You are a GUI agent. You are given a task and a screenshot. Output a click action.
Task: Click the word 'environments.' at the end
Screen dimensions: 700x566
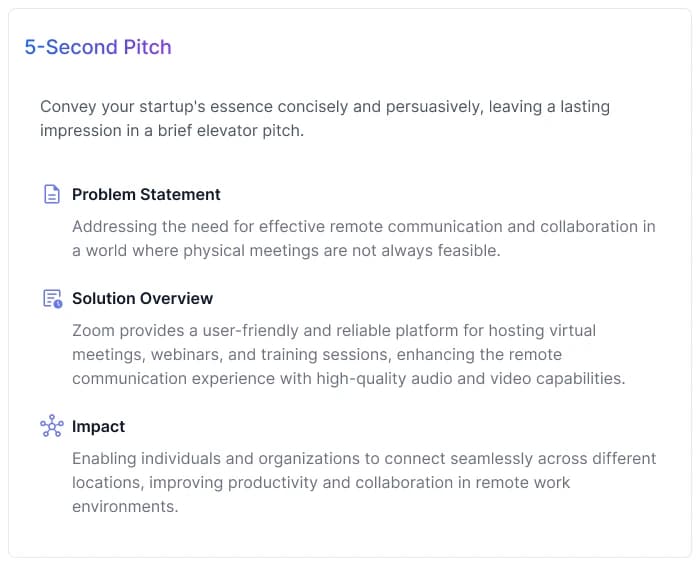pos(125,507)
